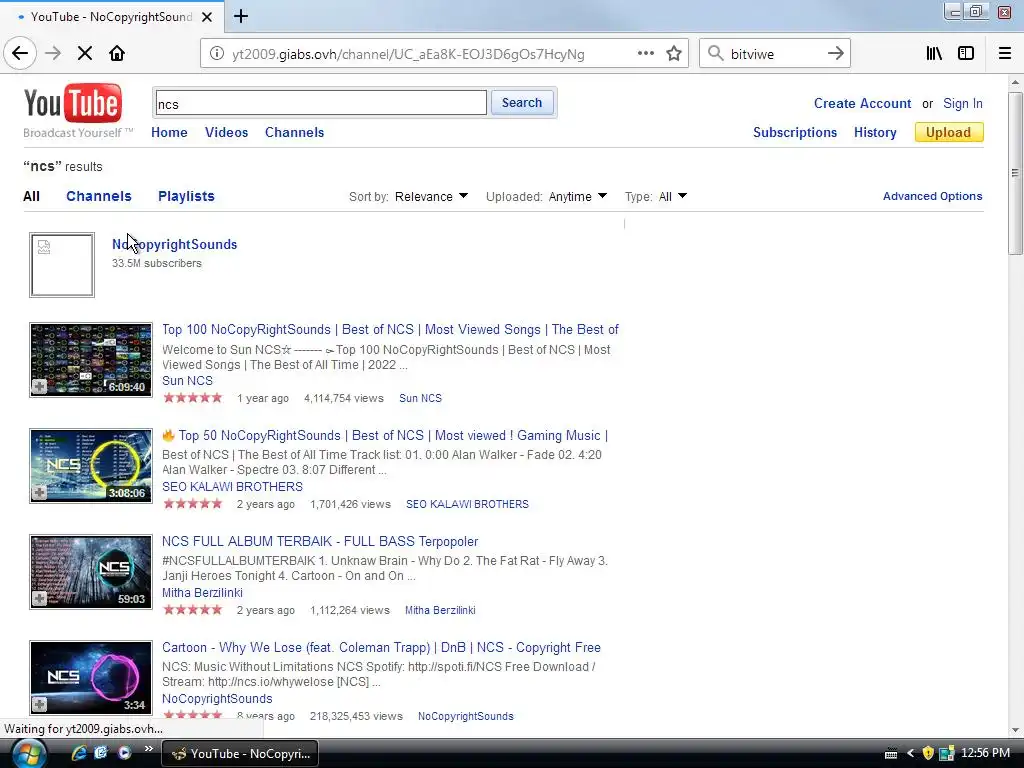The height and width of the screenshot is (768, 1024).
Task: Add the 59:03 video to queue
Action: [x=39, y=598]
